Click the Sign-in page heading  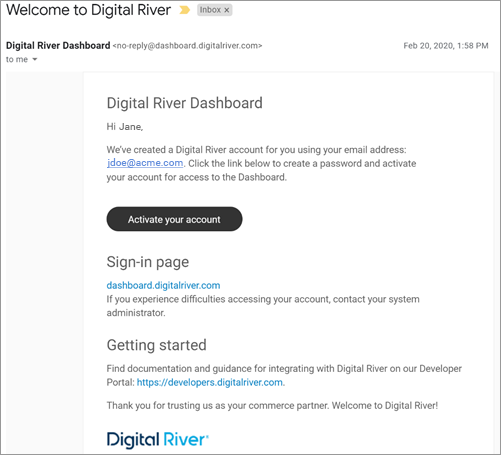148,262
